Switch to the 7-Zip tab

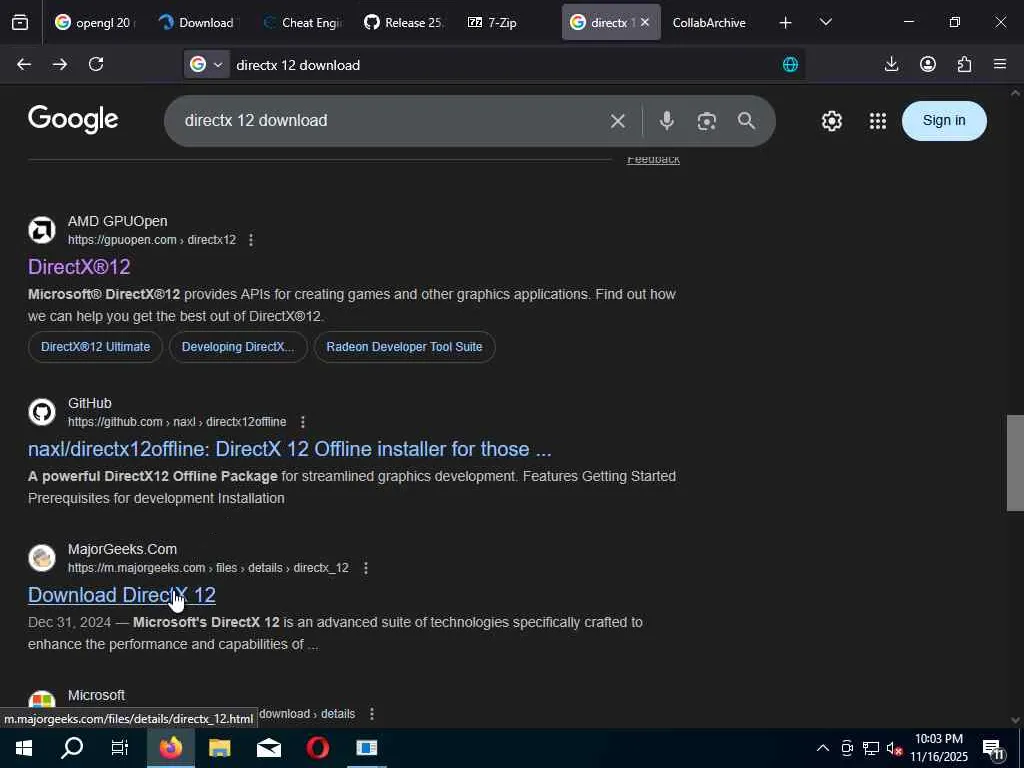(493, 23)
